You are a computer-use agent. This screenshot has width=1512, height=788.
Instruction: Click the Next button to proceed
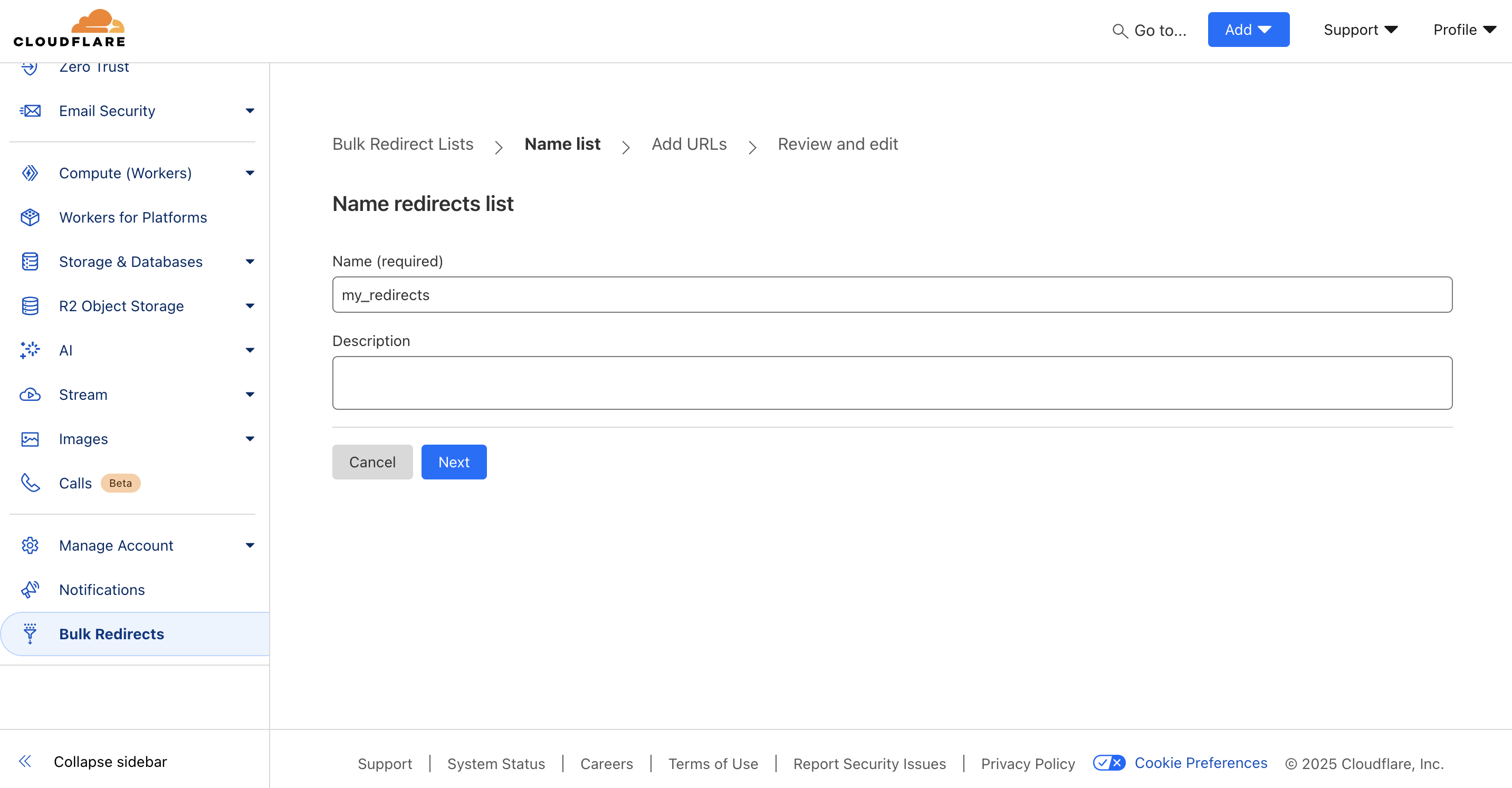(454, 462)
